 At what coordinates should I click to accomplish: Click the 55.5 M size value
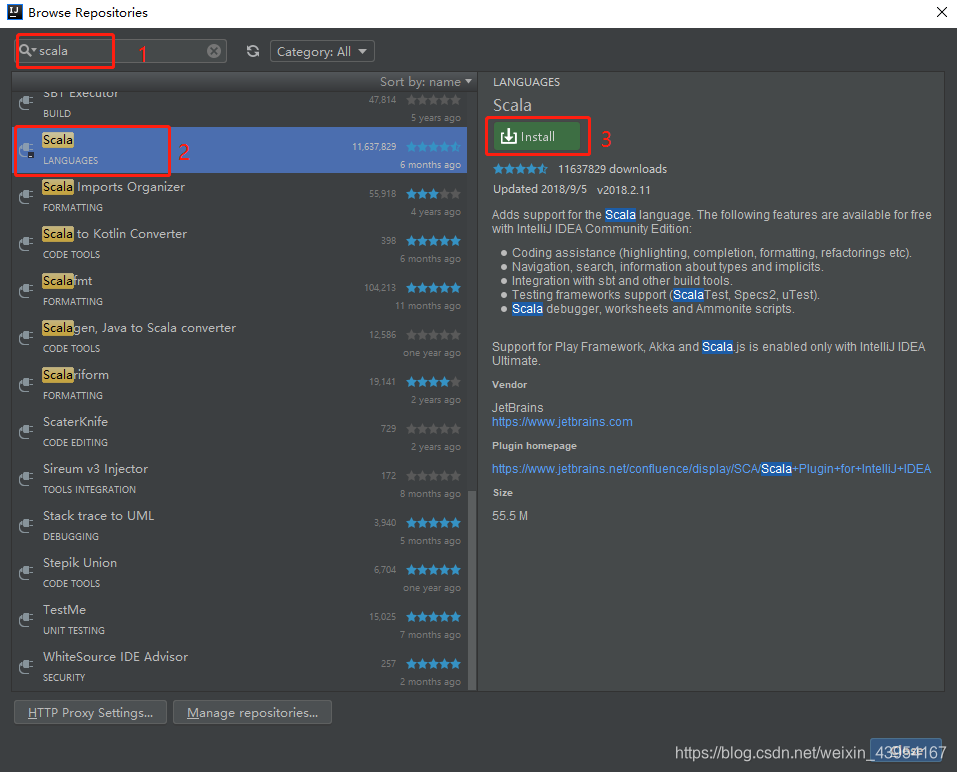coord(510,516)
